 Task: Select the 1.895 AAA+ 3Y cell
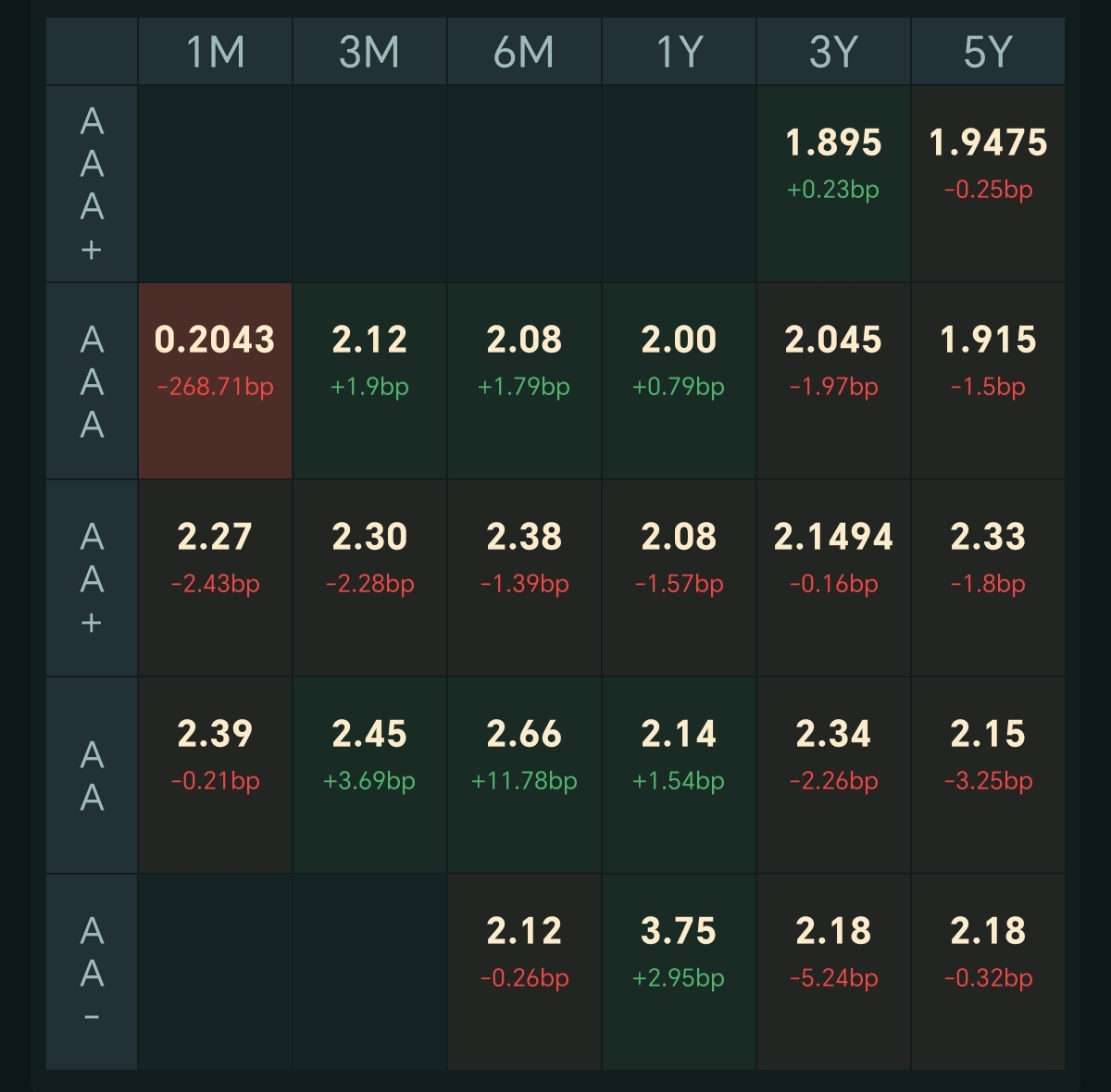833,184
